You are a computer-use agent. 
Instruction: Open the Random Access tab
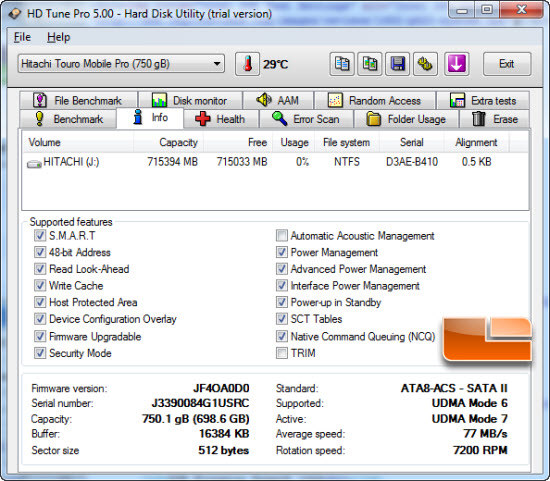[x=375, y=100]
